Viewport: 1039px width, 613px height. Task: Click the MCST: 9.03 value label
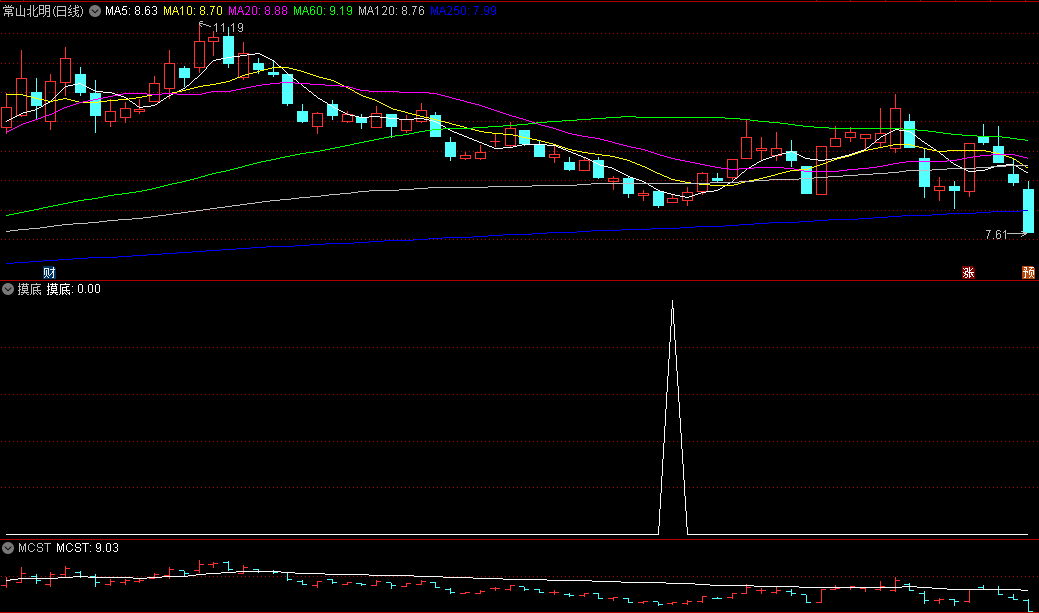click(87, 548)
